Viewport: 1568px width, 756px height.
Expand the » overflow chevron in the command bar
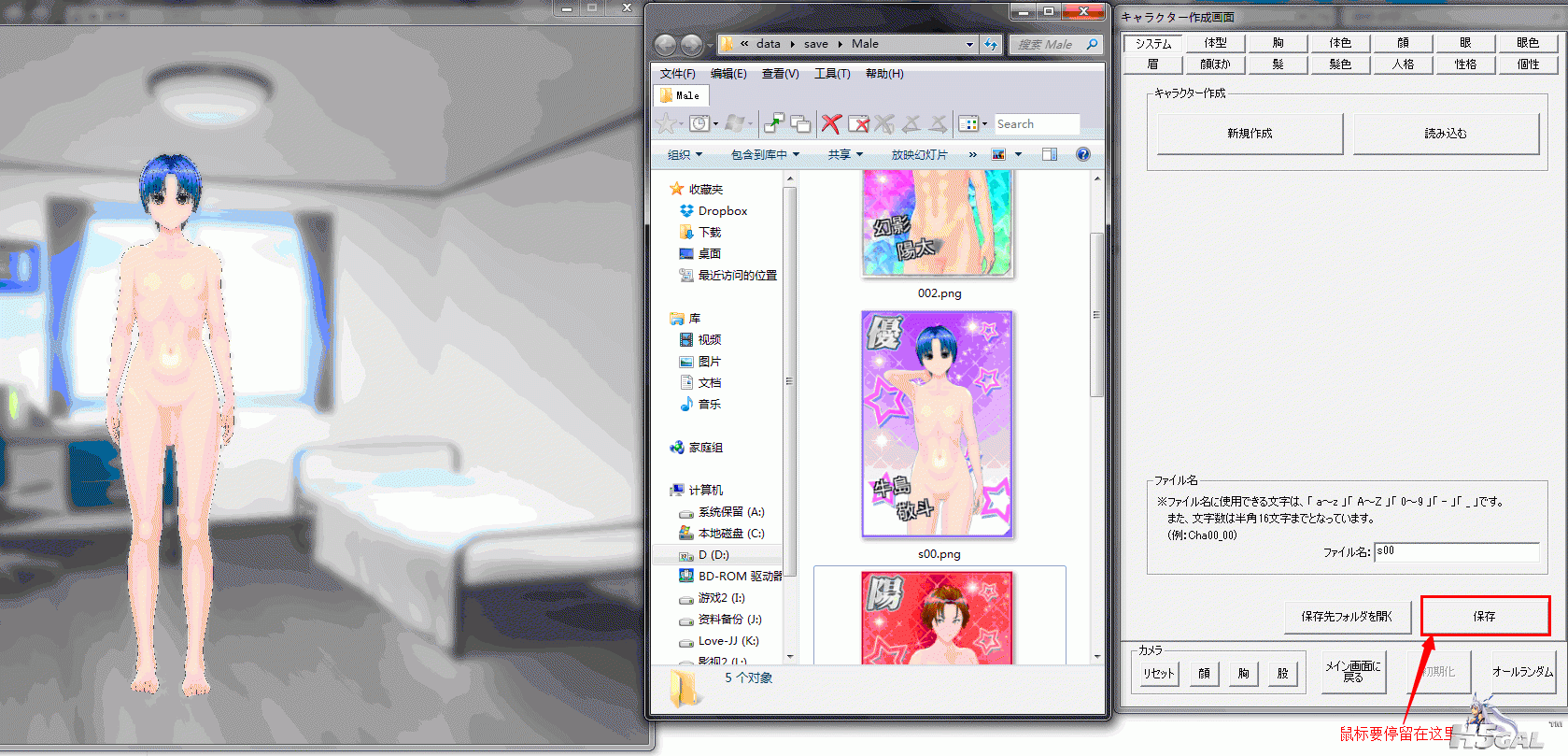coord(972,154)
